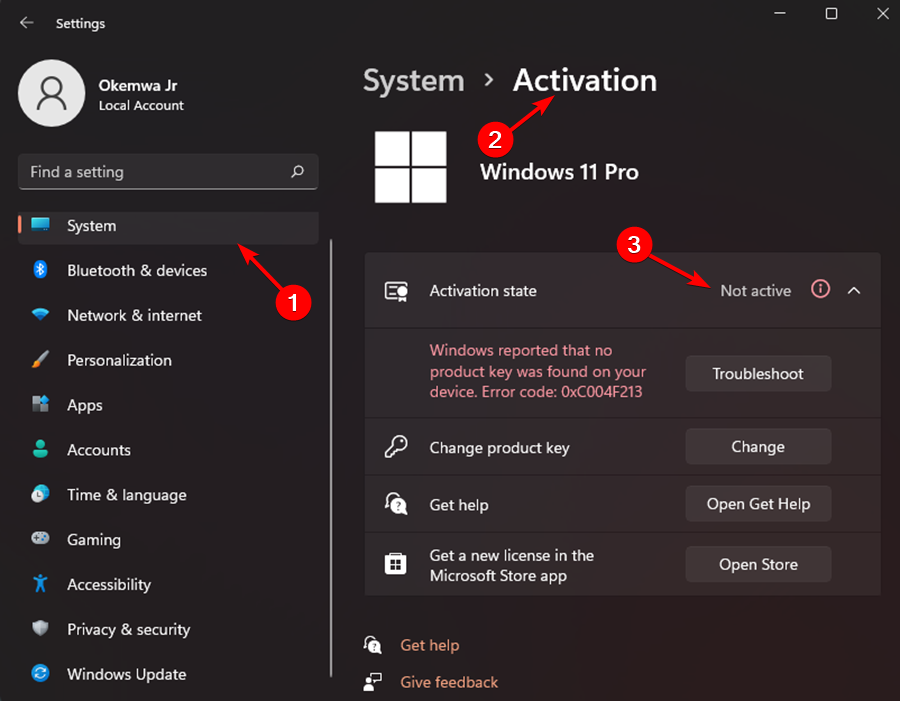Click the Okemwa Jr profile picture
The height and width of the screenshot is (701, 900).
[x=52, y=92]
